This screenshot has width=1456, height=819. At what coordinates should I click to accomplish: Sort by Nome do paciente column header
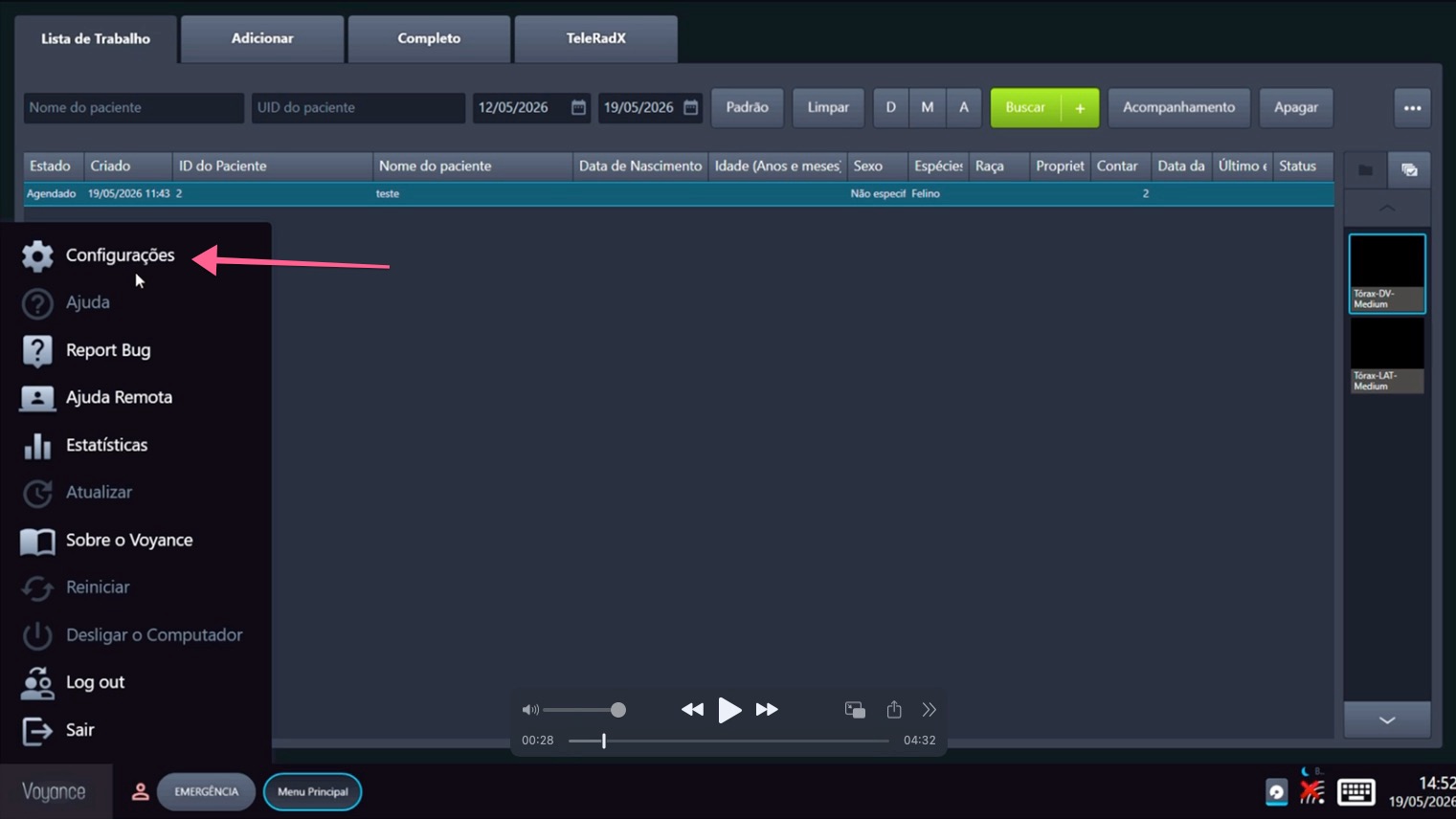473,166
